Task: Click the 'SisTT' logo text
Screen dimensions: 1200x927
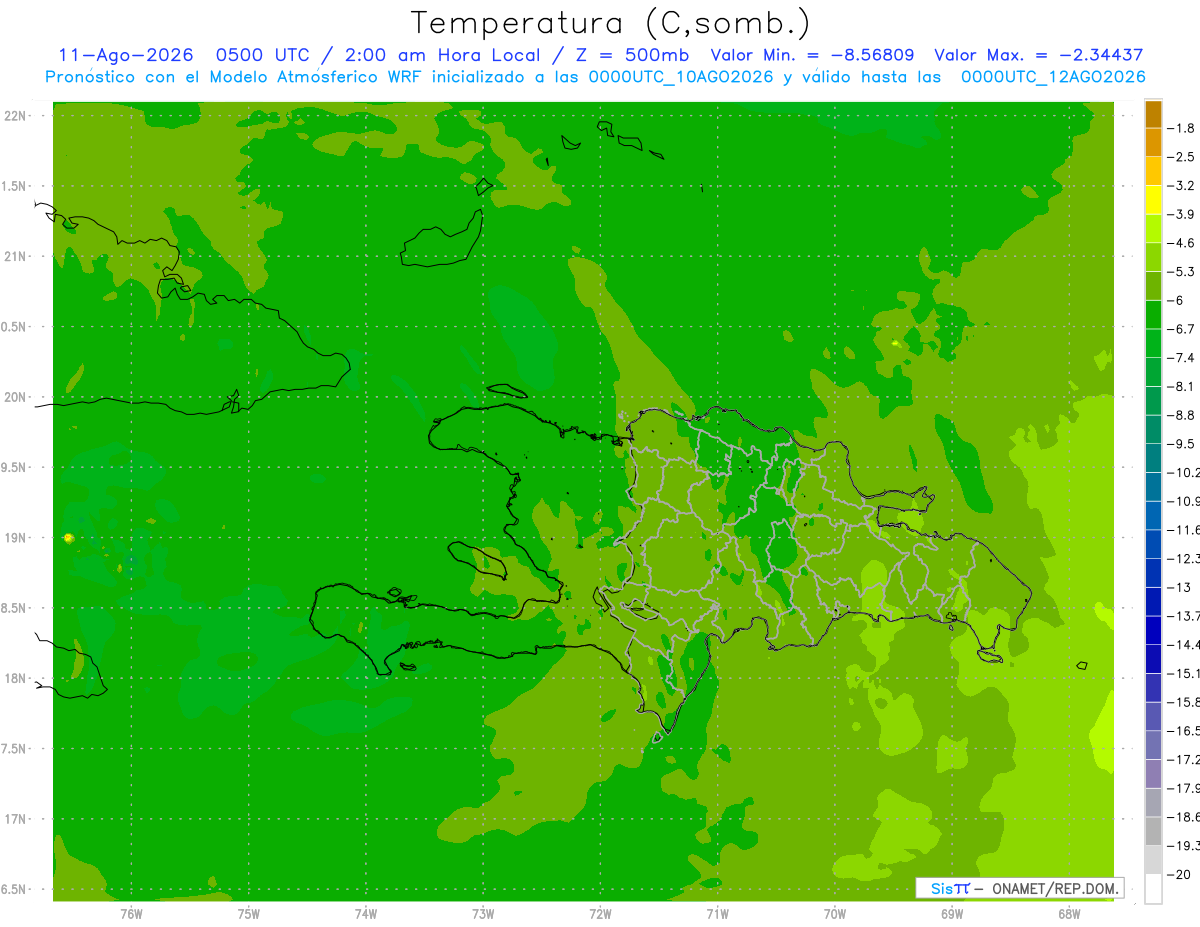Action: pyautogui.click(x=950, y=888)
